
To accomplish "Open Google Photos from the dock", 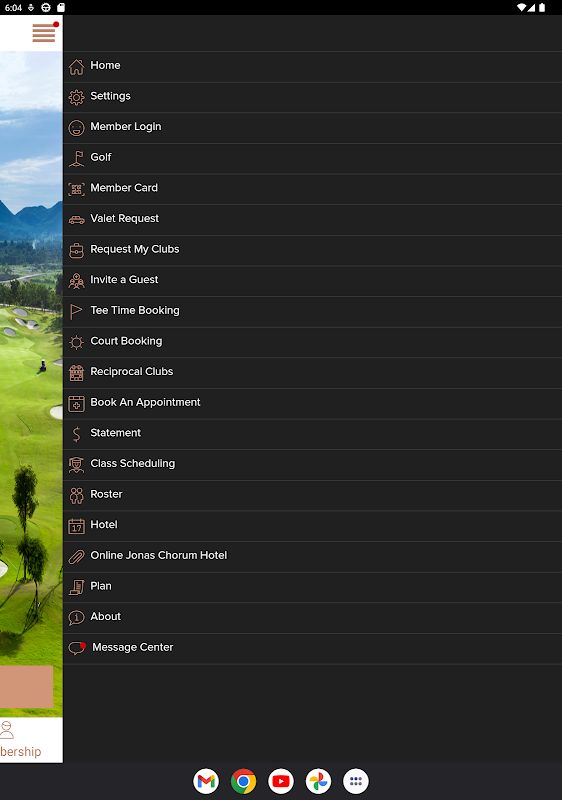I will click(318, 781).
